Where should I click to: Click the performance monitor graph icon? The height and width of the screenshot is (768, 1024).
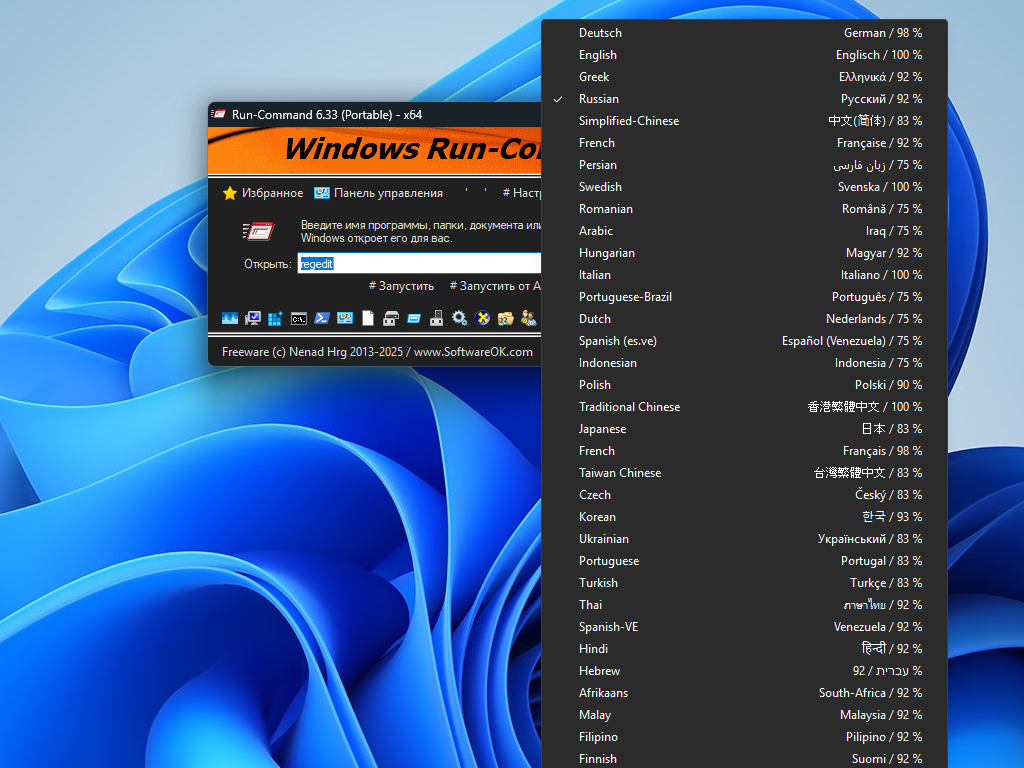(x=230, y=319)
